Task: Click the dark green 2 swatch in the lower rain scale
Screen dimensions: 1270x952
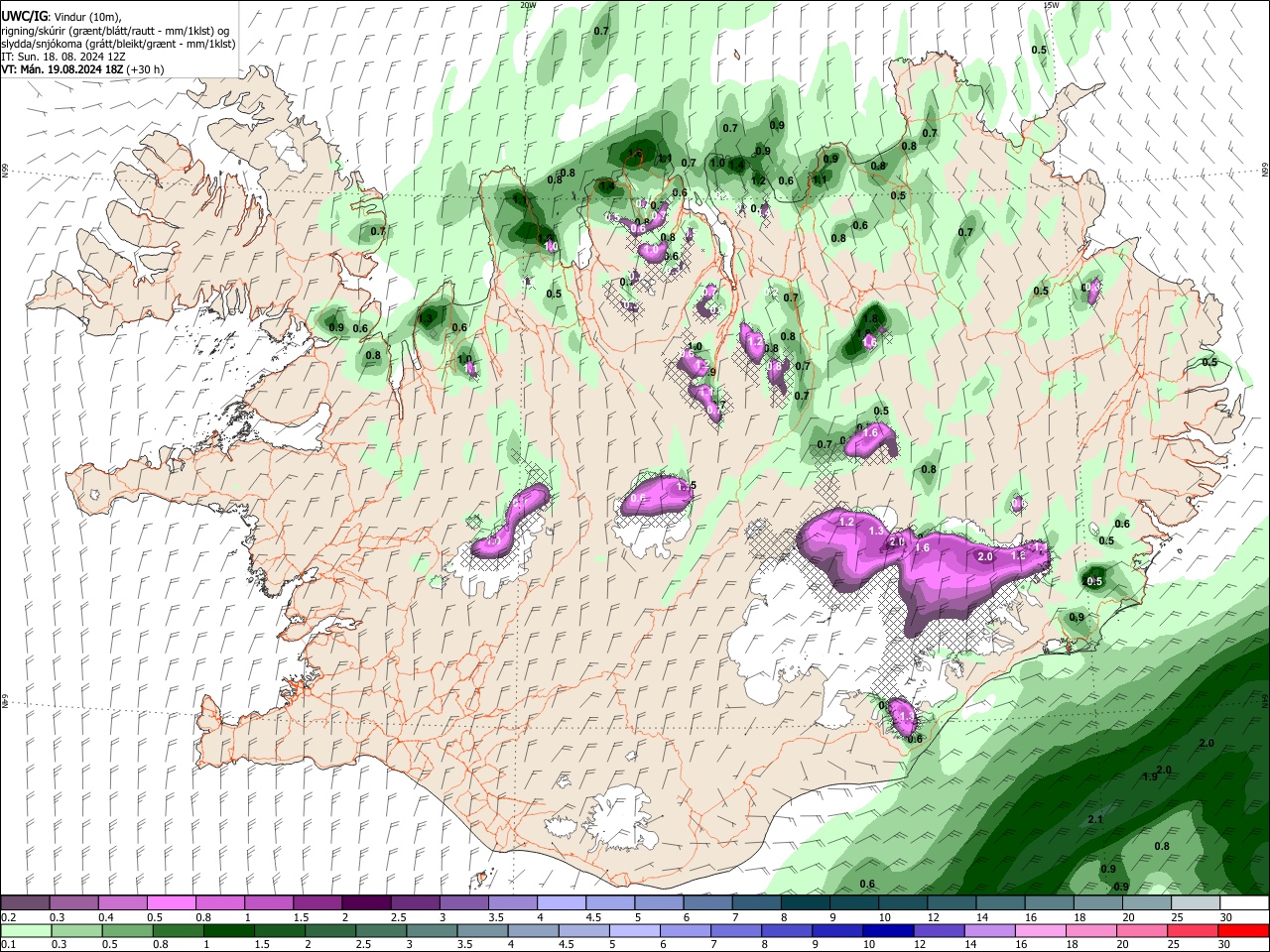Action: click(x=330, y=930)
